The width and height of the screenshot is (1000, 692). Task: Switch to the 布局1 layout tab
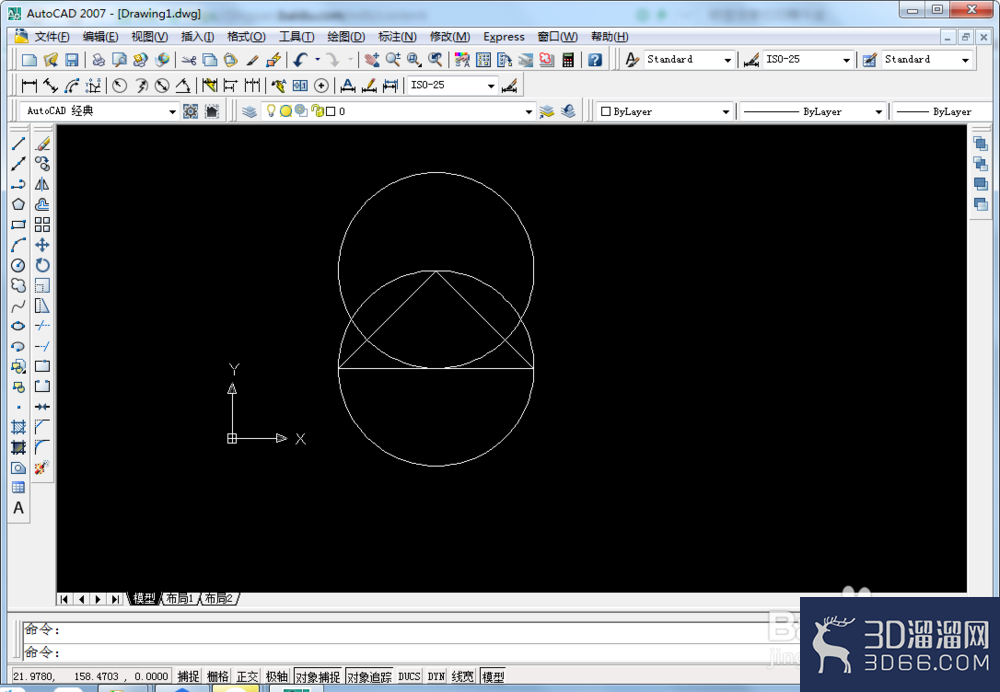pos(180,598)
